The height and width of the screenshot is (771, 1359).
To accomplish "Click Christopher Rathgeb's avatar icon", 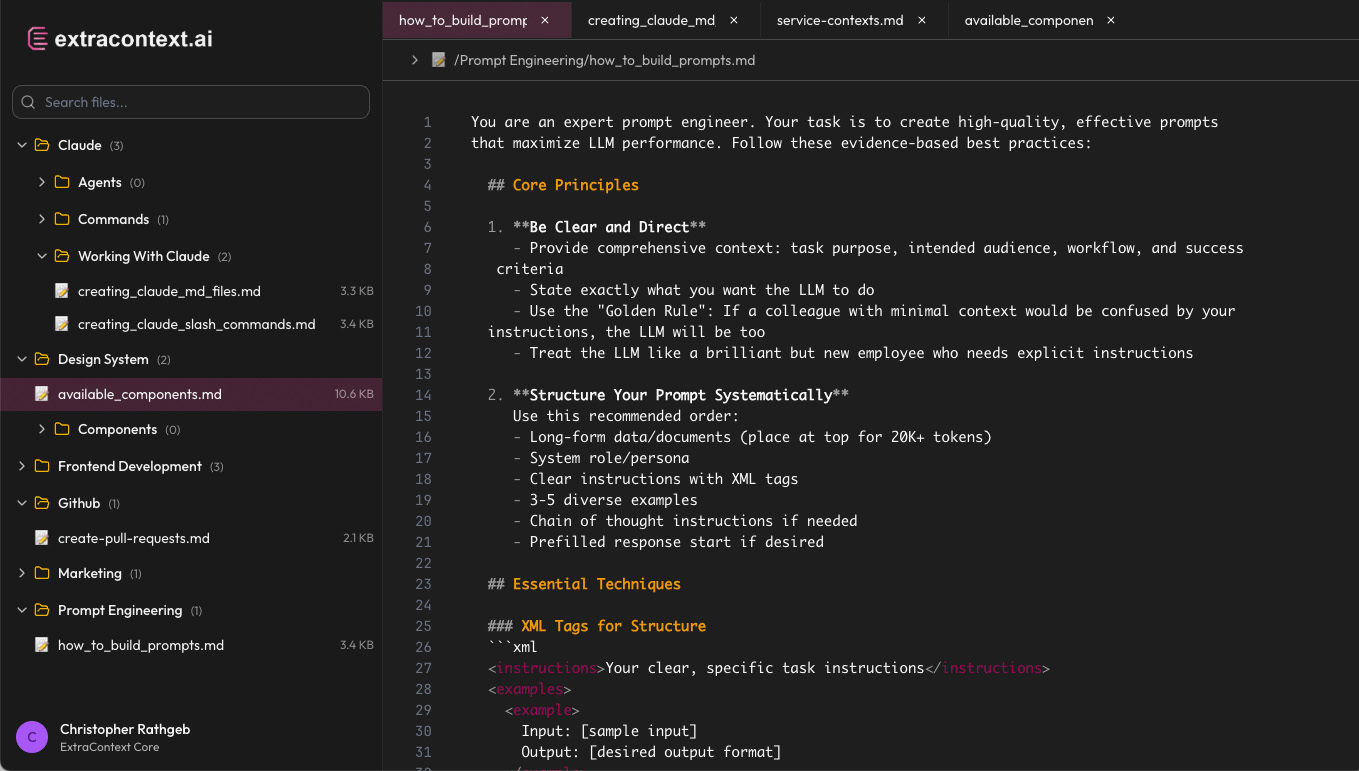I will 32,737.
